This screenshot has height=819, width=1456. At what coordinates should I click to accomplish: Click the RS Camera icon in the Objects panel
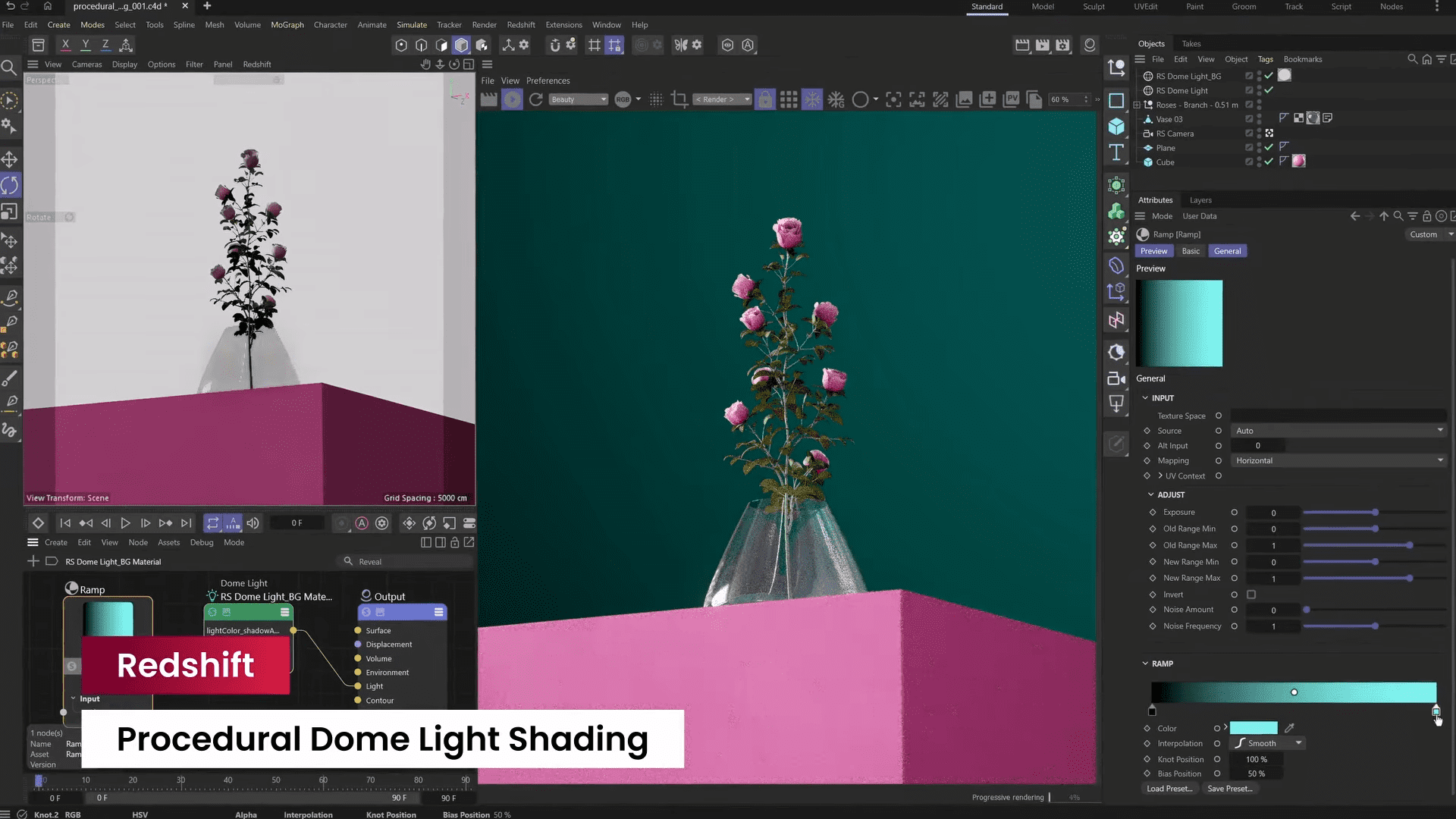(x=1147, y=133)
